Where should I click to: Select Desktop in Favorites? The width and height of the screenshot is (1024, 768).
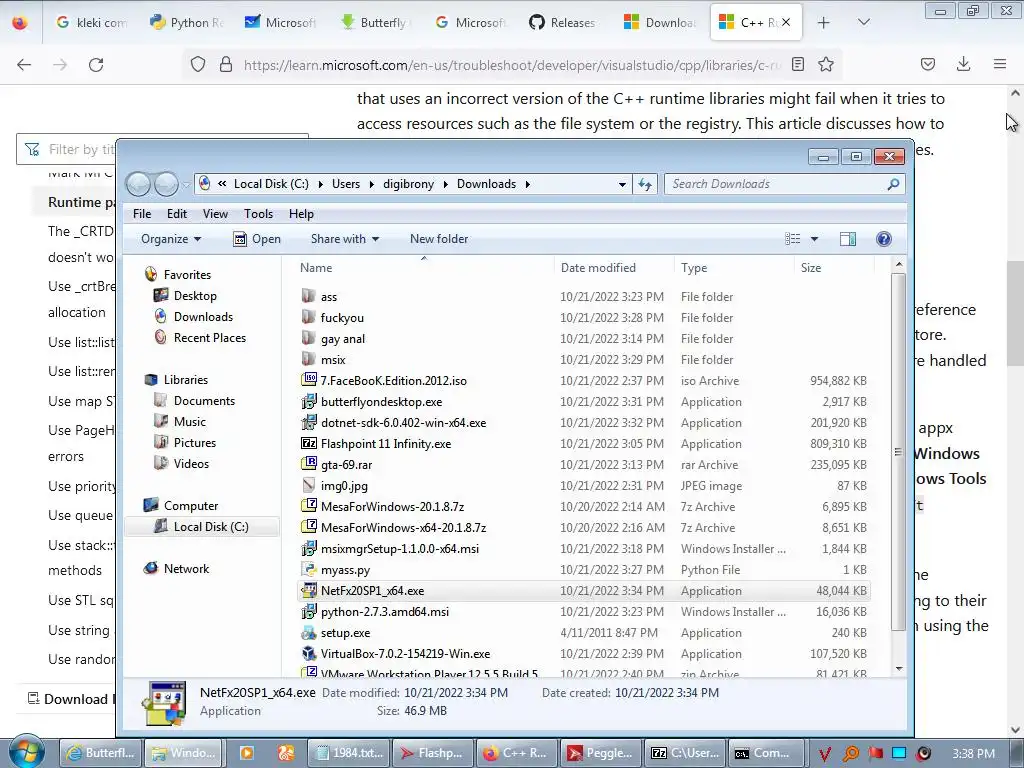point(195,296)
